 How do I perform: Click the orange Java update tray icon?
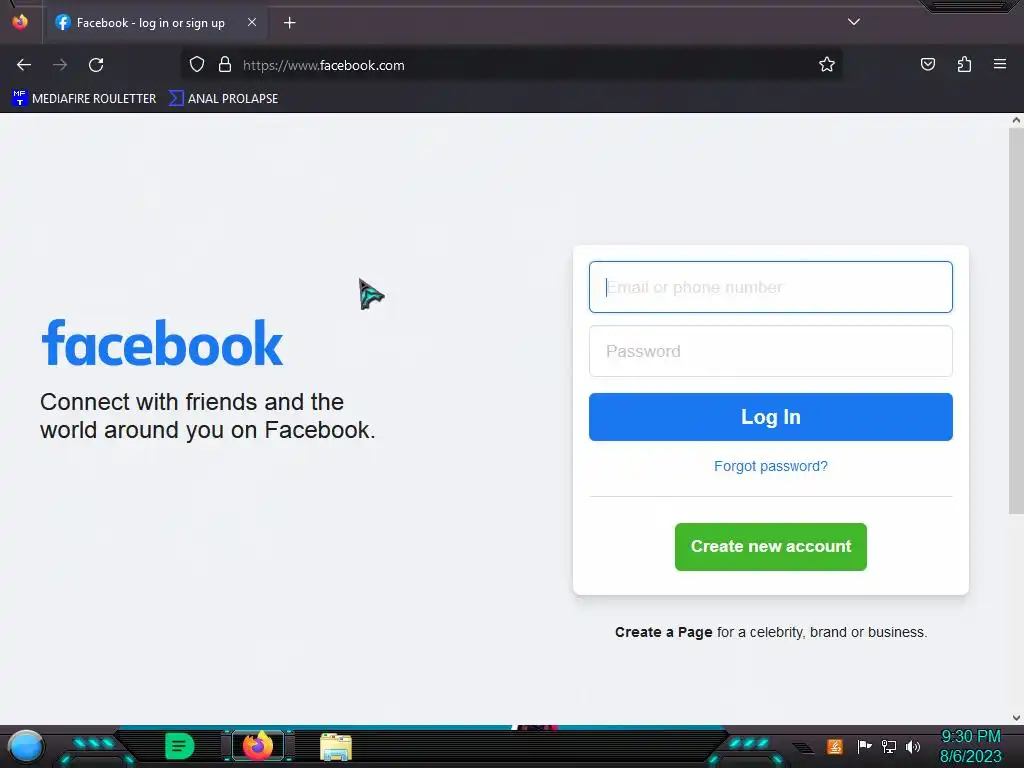pos(835,746)
